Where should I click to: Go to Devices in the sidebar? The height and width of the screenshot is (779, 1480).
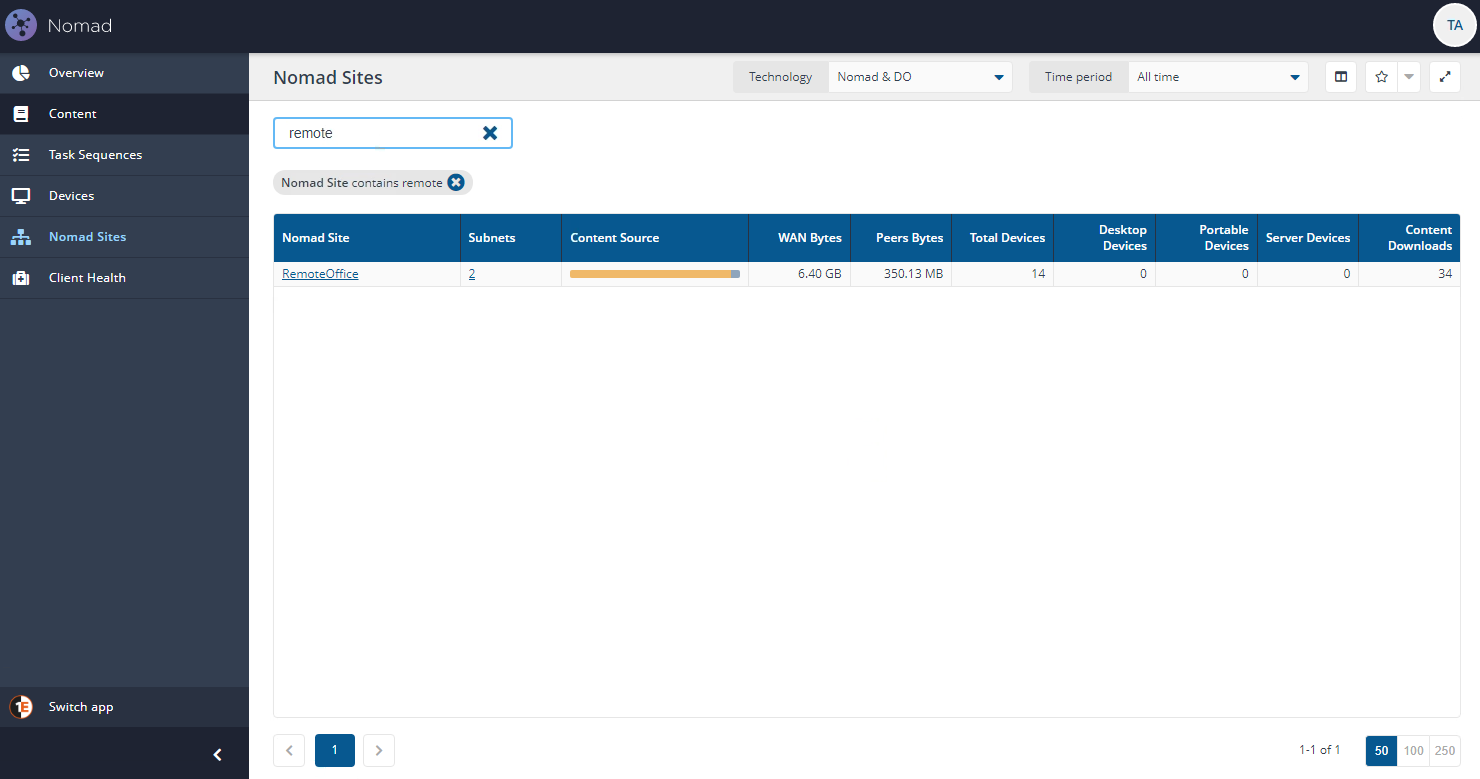click(124, 196)
